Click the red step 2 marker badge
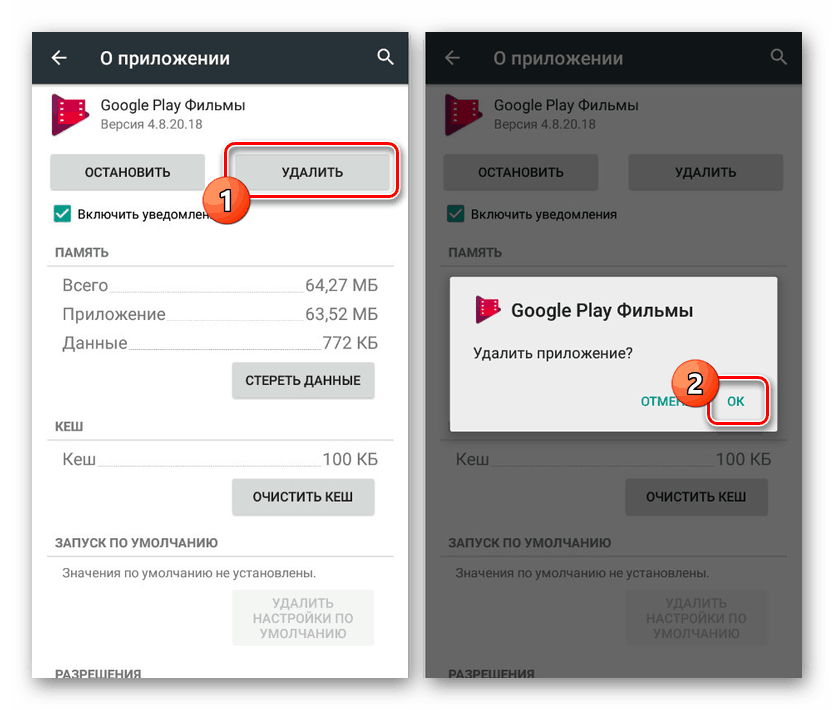 point(695,383)
